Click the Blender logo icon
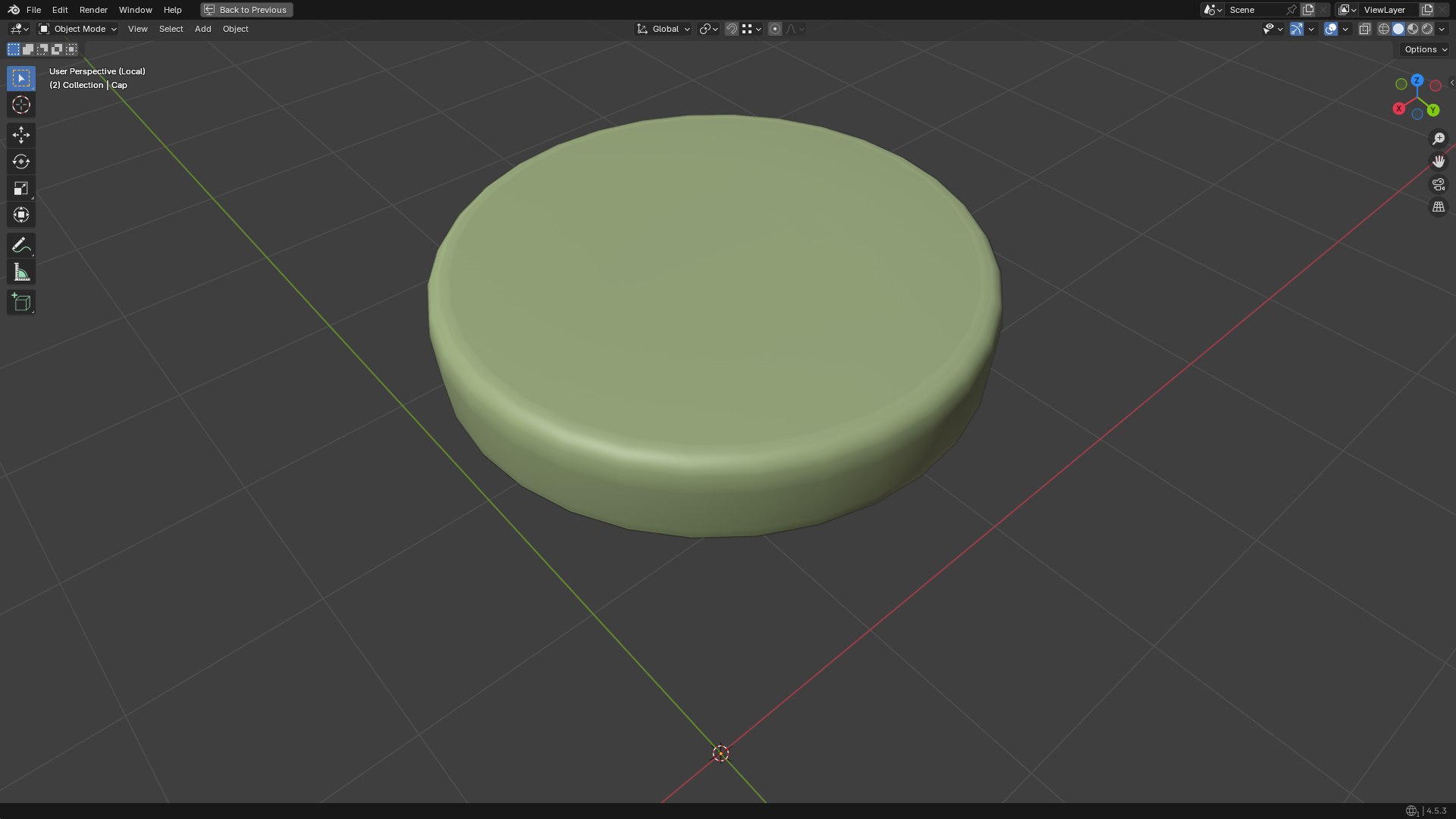The width and height of the screenshot is (1456, 819). [14, 10]
